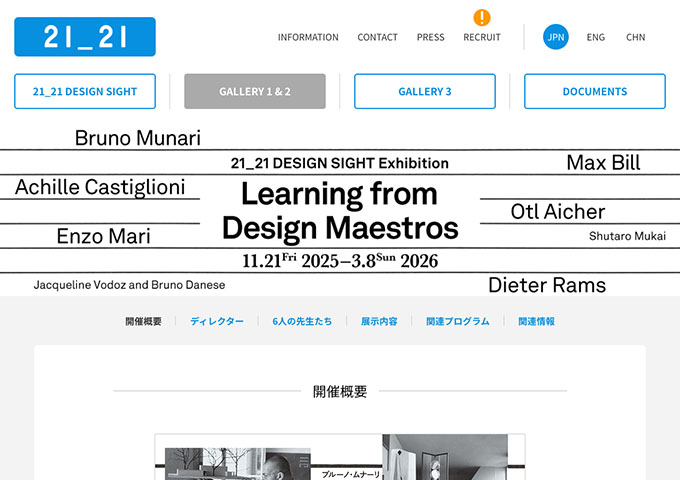Click the orange exclamation alert icon

click(x=482, y=18)
